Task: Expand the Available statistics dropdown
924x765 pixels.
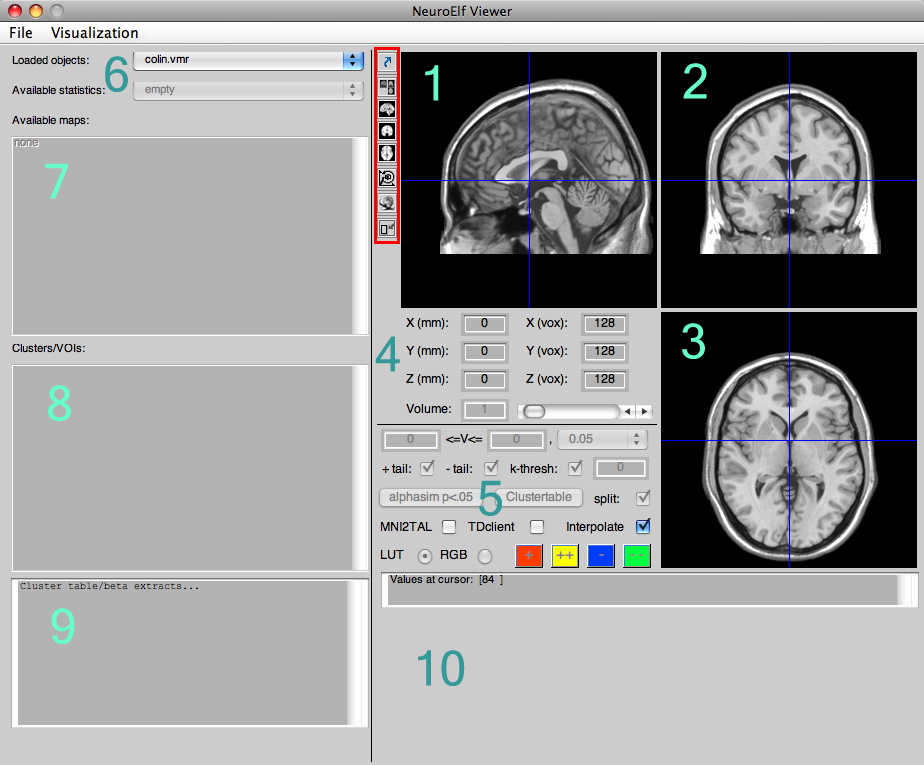Action: (248, 90)
